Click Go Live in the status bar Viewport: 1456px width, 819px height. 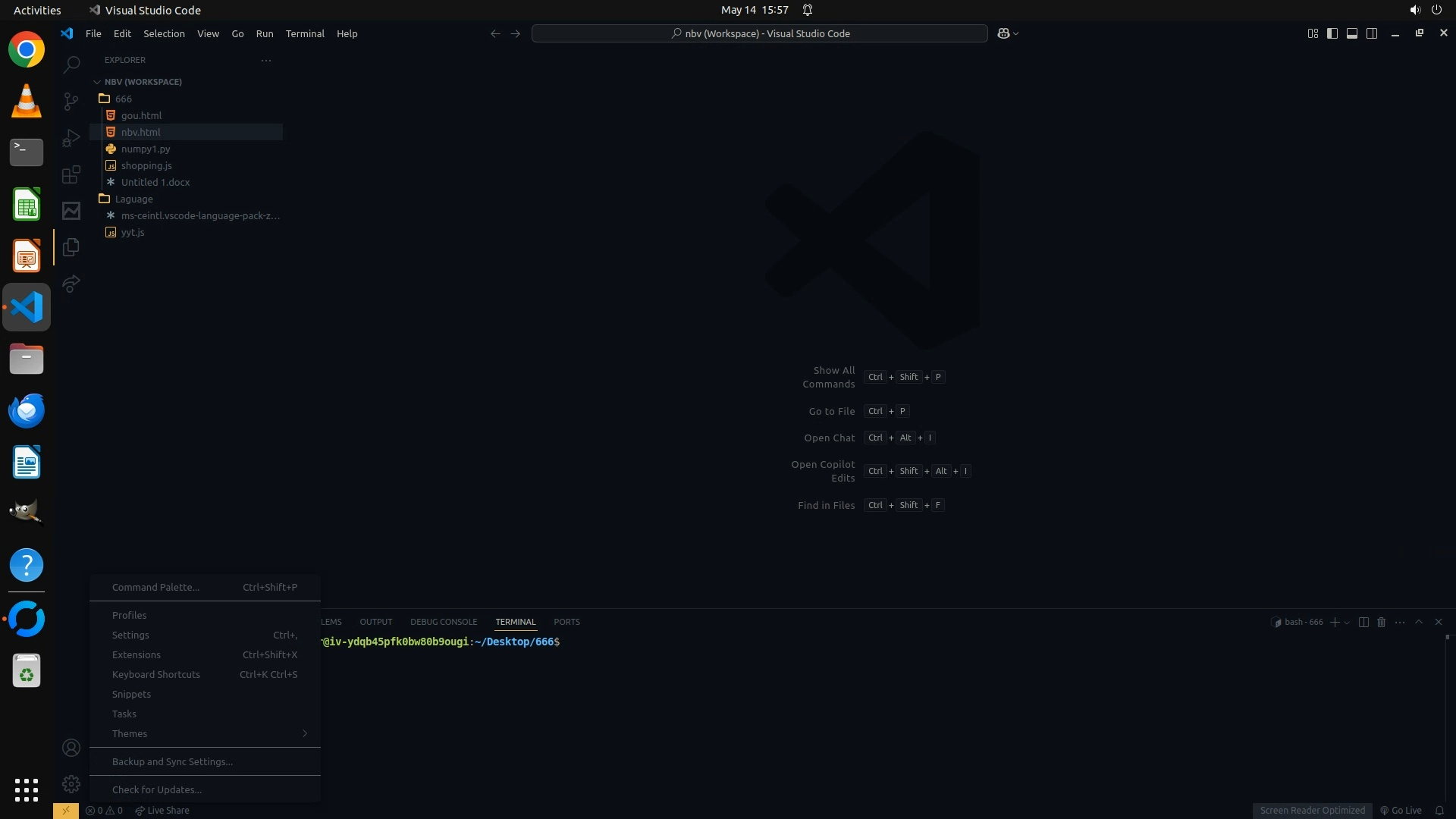click(1401, 810)
